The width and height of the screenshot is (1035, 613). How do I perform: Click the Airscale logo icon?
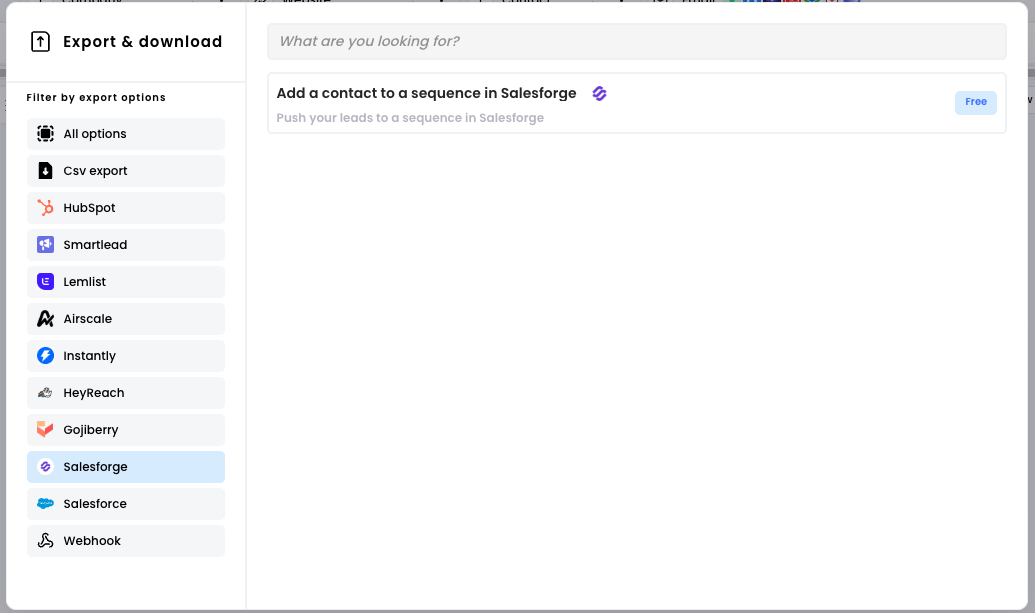46,319
